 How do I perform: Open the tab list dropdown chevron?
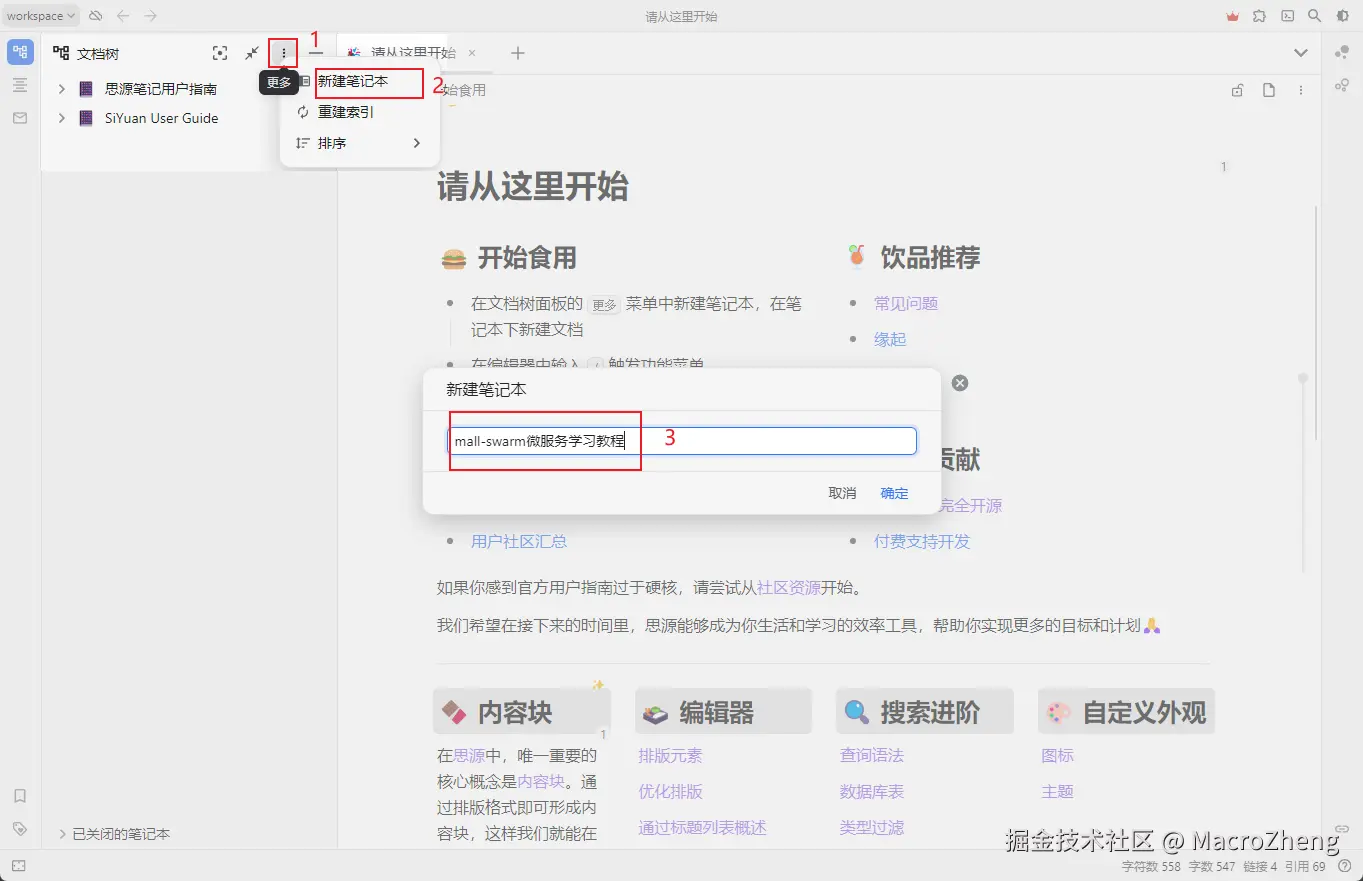1301,53
